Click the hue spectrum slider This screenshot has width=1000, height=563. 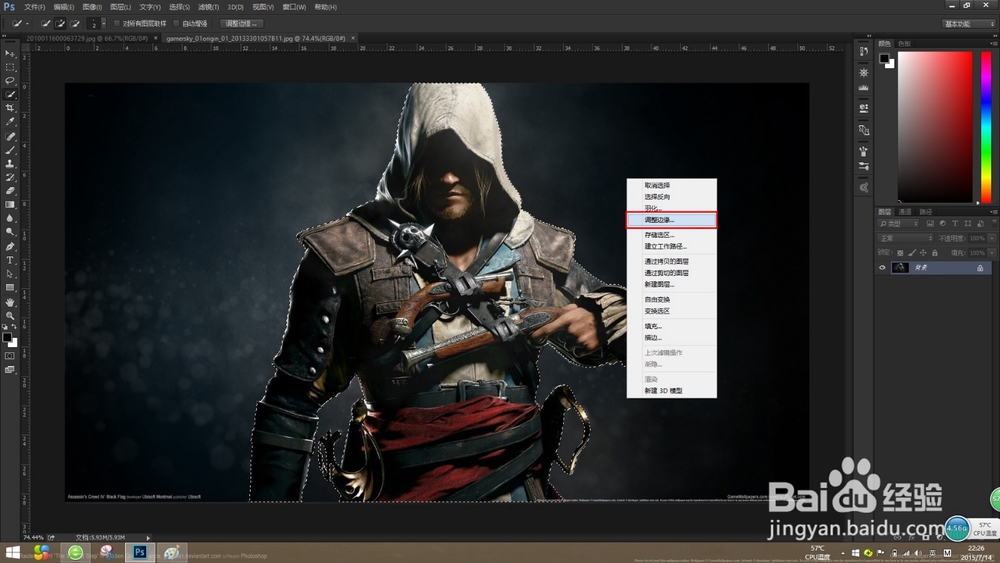point(986,127)
